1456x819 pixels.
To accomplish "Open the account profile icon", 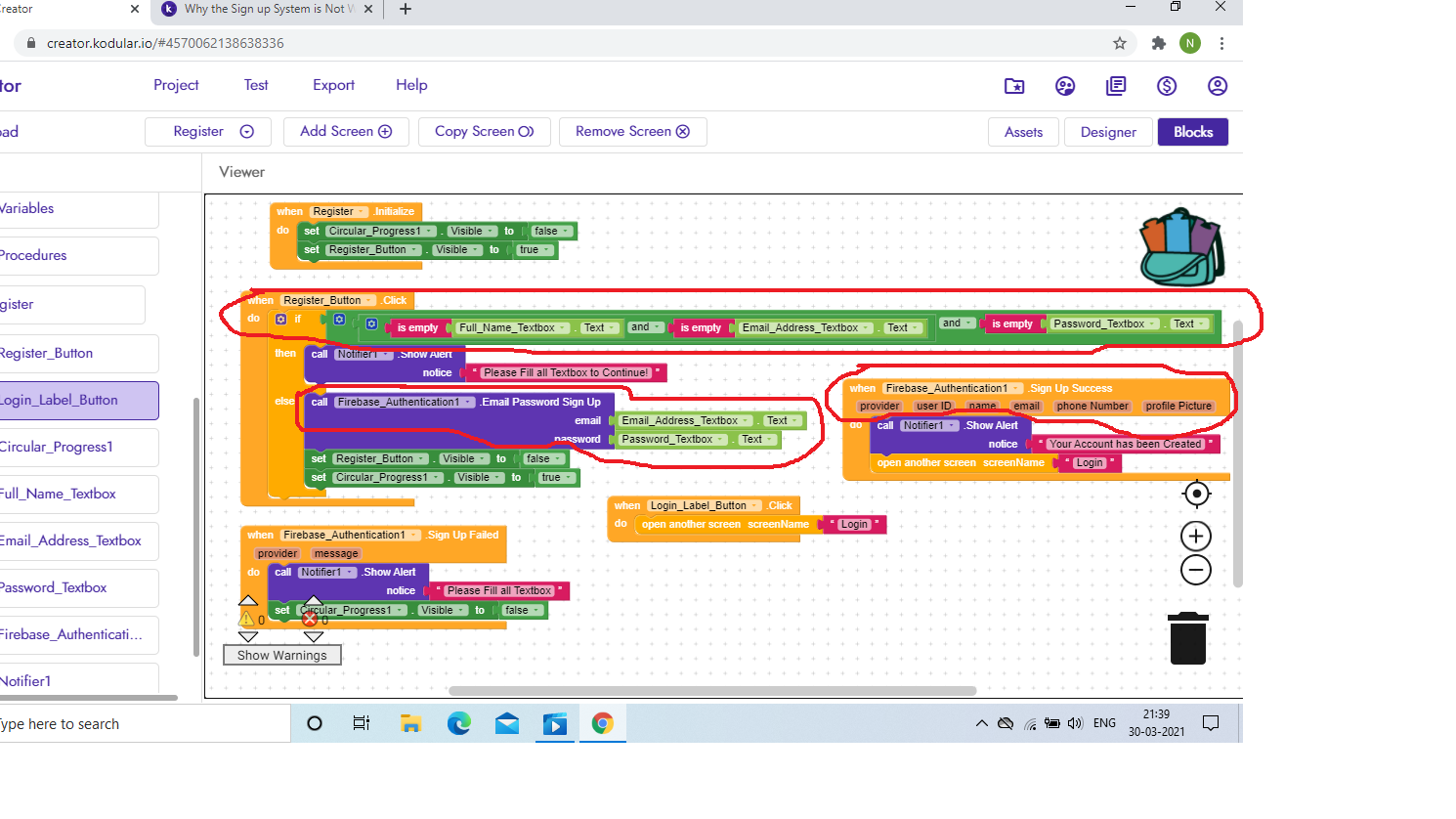I will pyautogui.click(x=1217, y=86).
